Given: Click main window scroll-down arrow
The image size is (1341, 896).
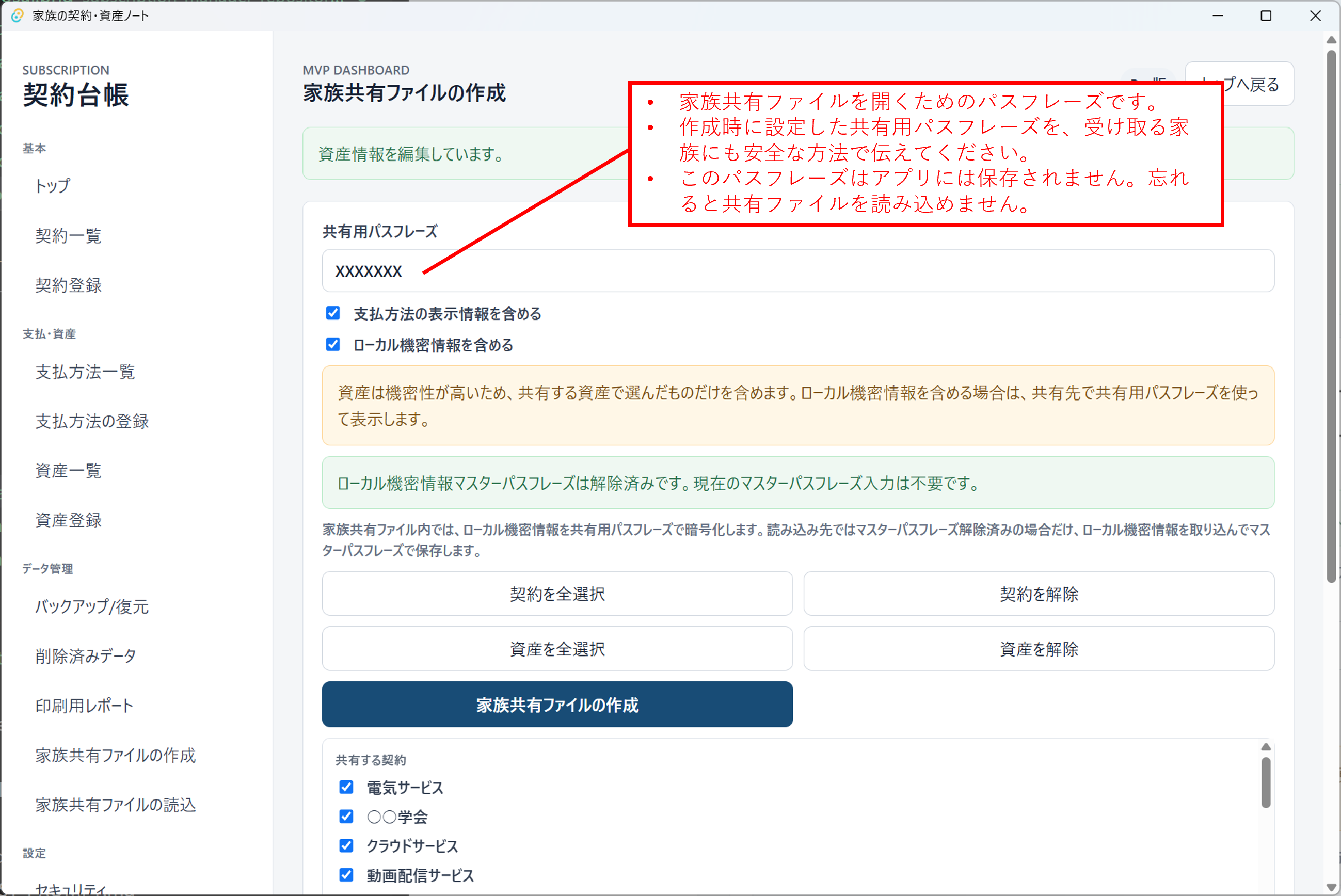Looking at the screenshot, I should pos(1331,887).
